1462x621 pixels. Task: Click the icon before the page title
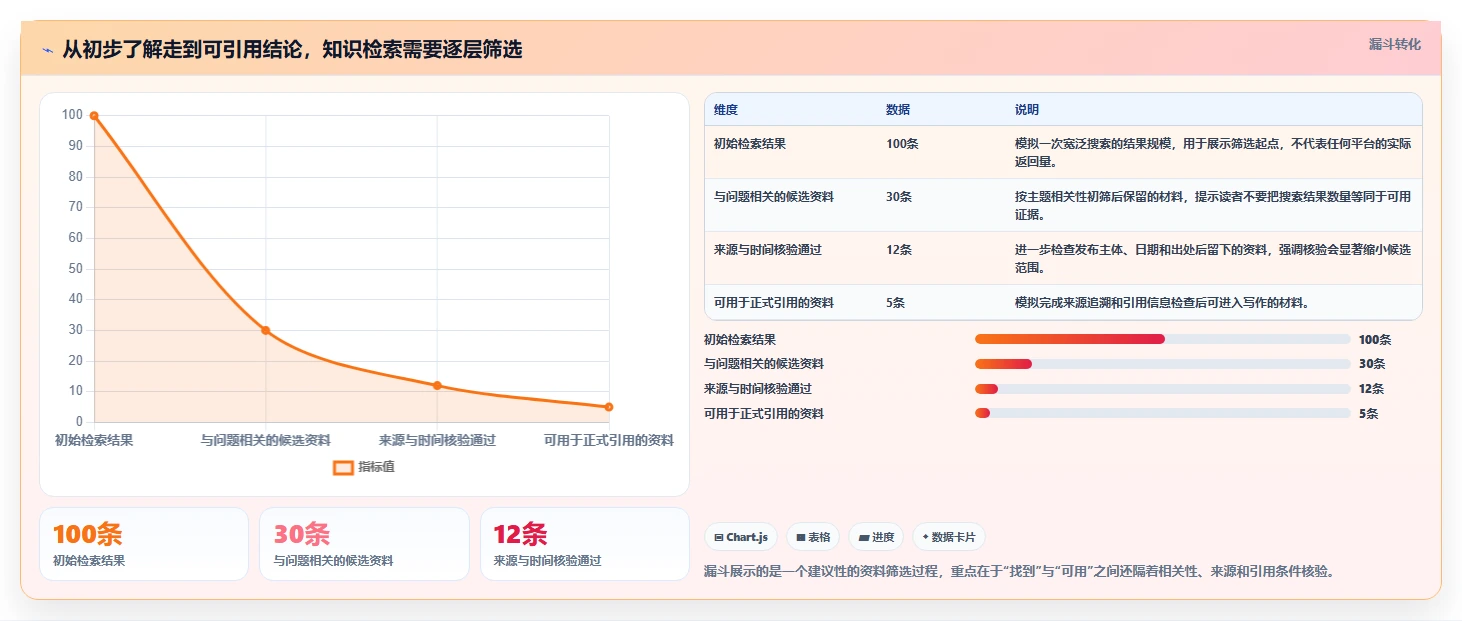point(47,50)
